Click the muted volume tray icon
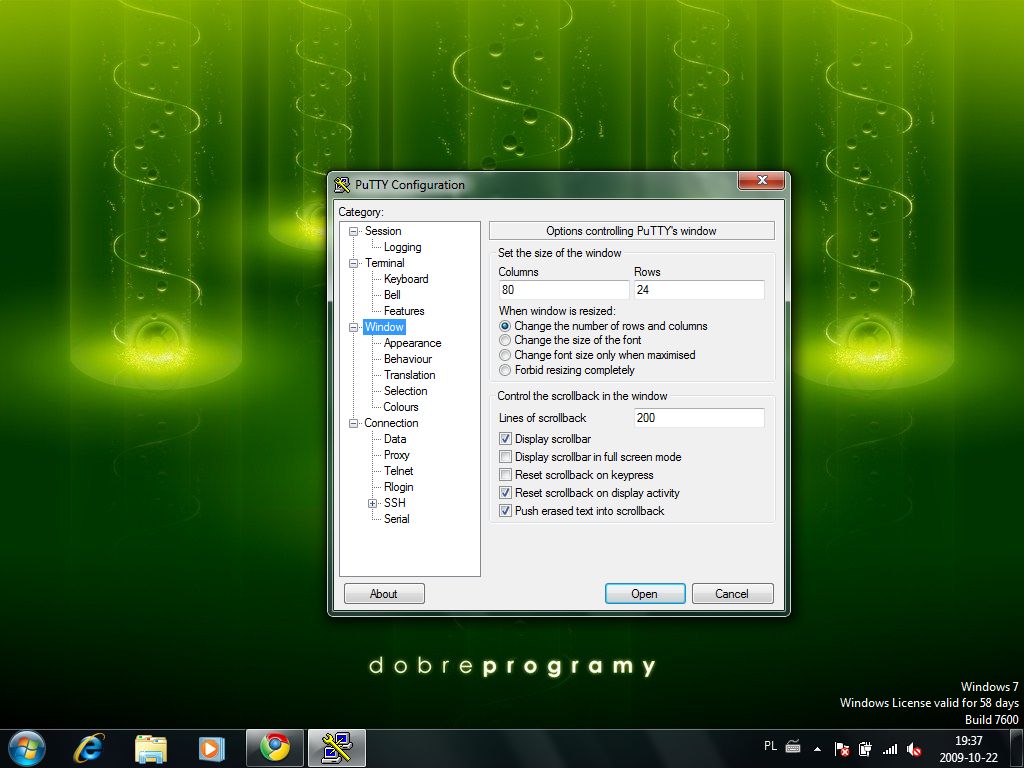Viewport: 1024px width, 768px height. [x=914, y=749]
